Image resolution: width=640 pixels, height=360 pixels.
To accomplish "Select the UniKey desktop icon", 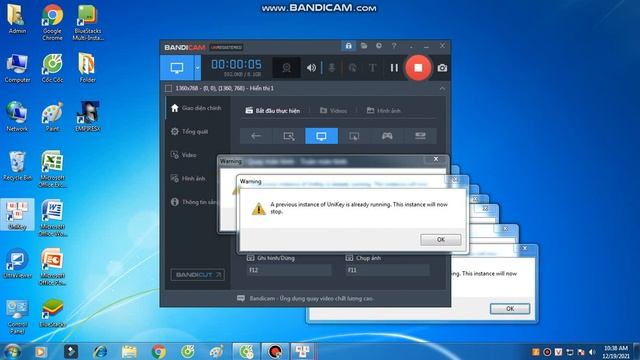I will 17,215.
